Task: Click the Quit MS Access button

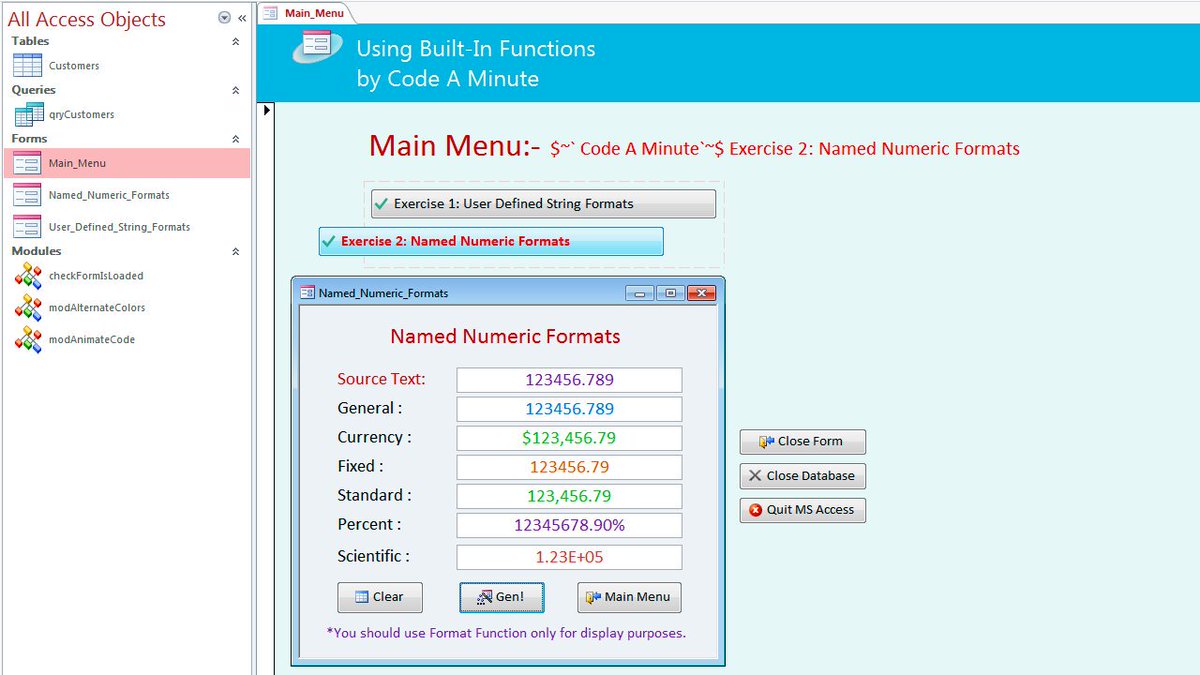Action: 803,510
